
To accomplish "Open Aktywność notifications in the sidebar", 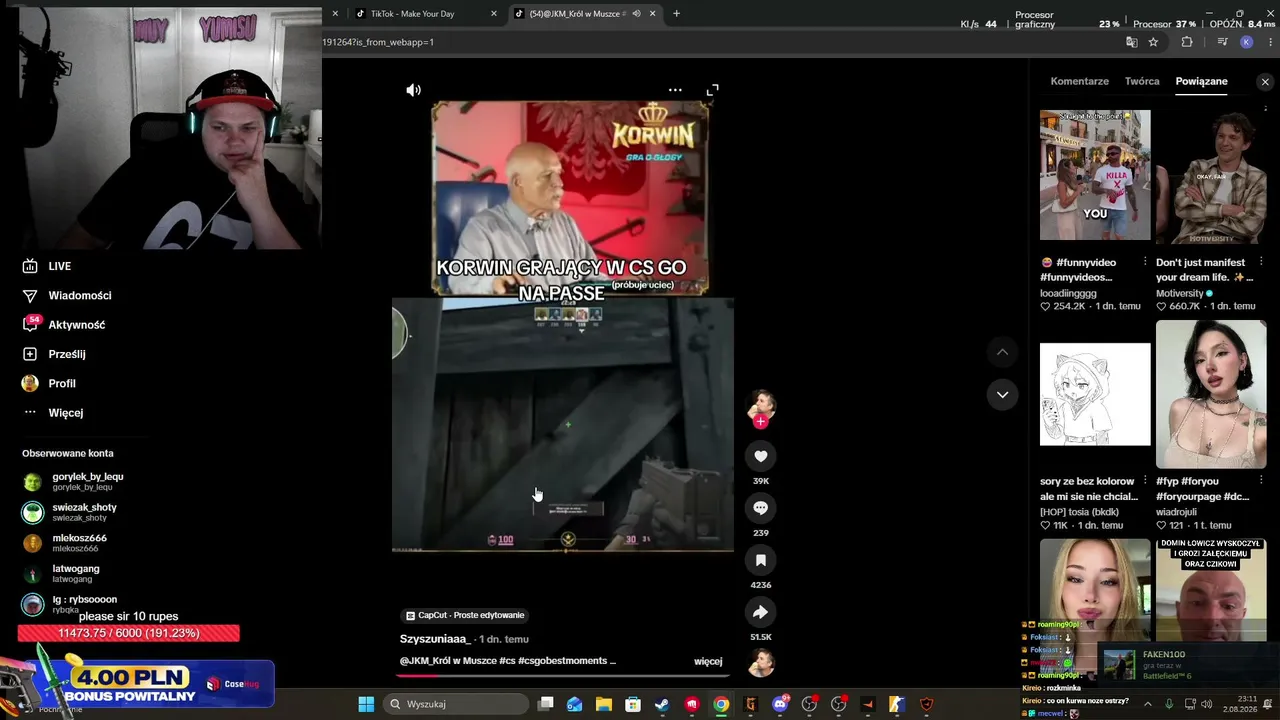I will click(63, 325).
